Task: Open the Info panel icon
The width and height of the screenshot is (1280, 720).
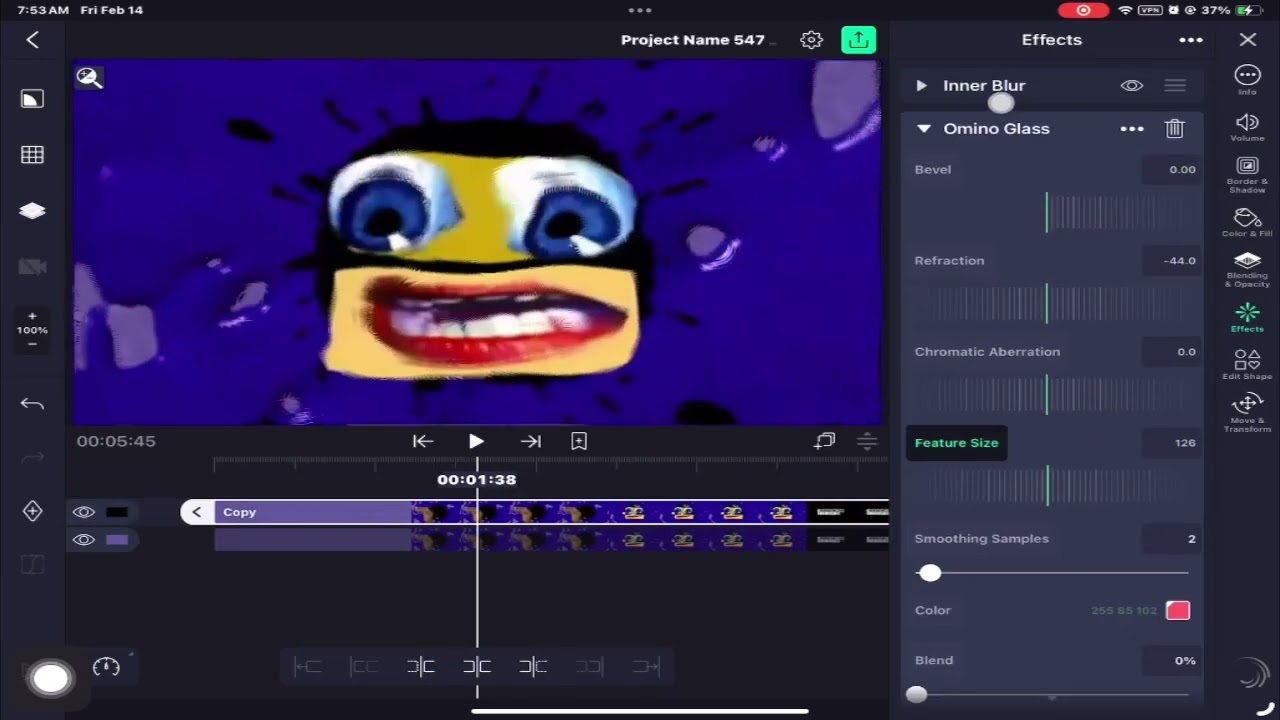Action: click(1247, 80)
